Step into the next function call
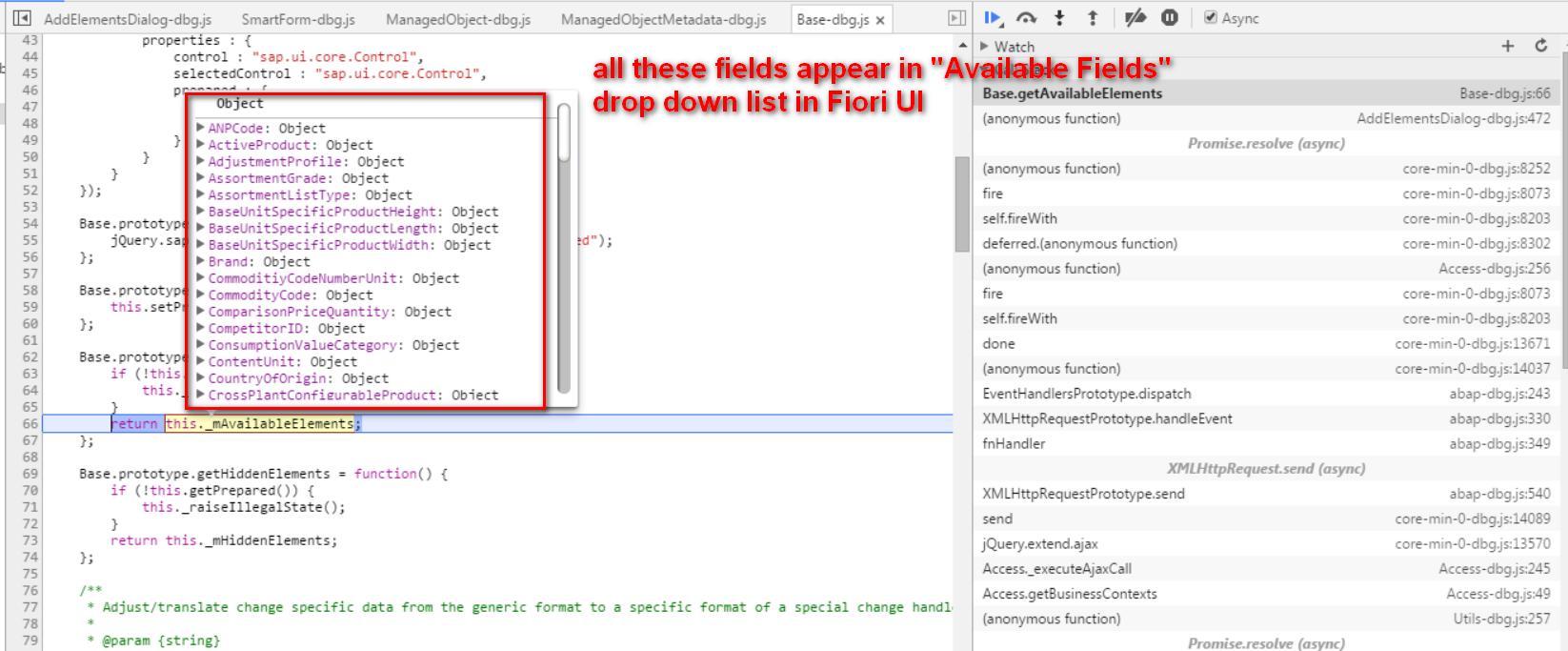Screen dimensions: 1568x651 click(x=1059, y=17)
